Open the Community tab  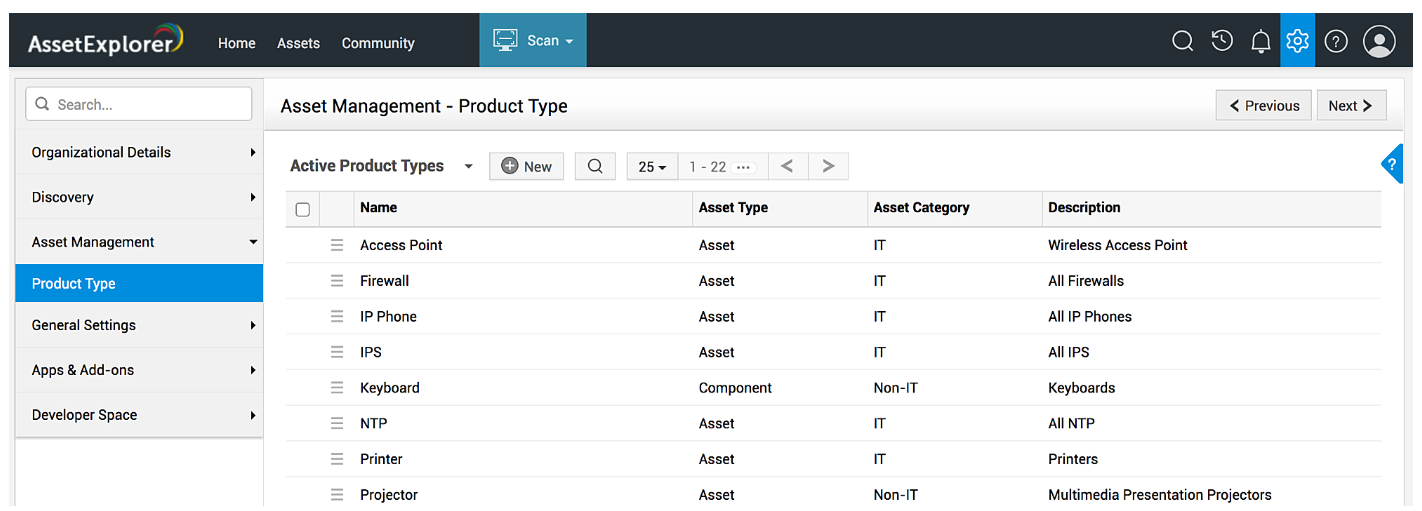click(378, 43)
